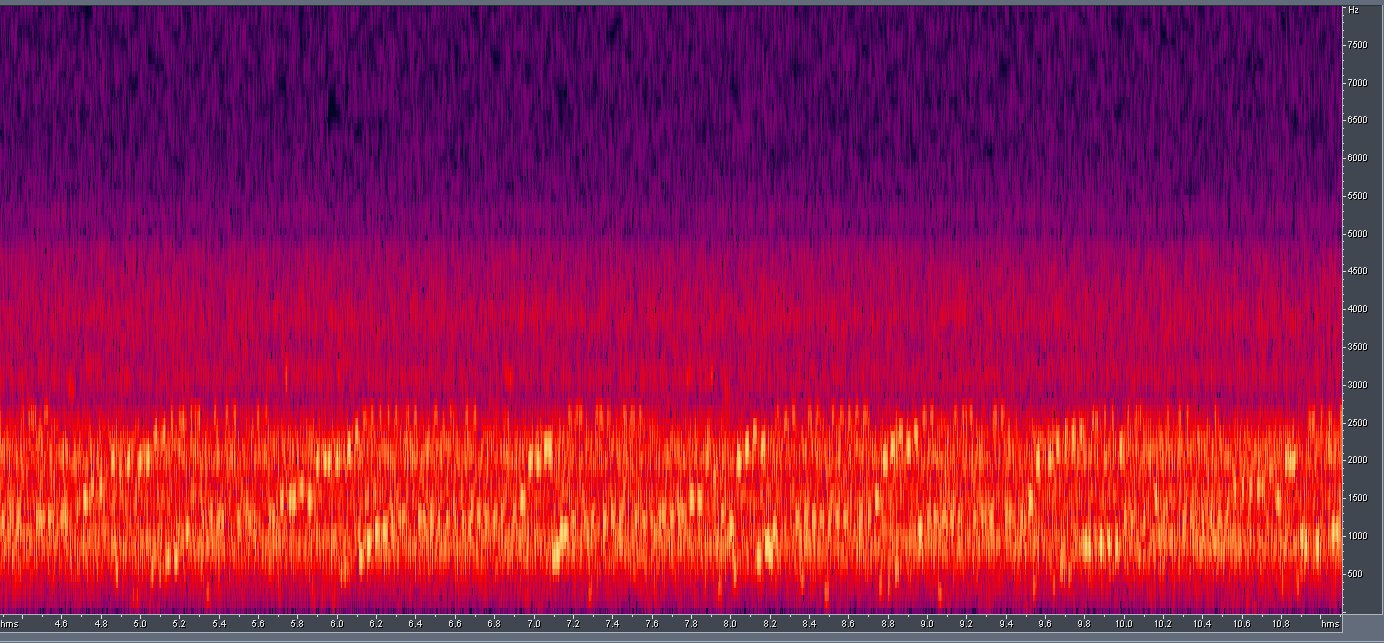
Task: Click 6500 on the frequency ruler
Action: [1356, 120]
